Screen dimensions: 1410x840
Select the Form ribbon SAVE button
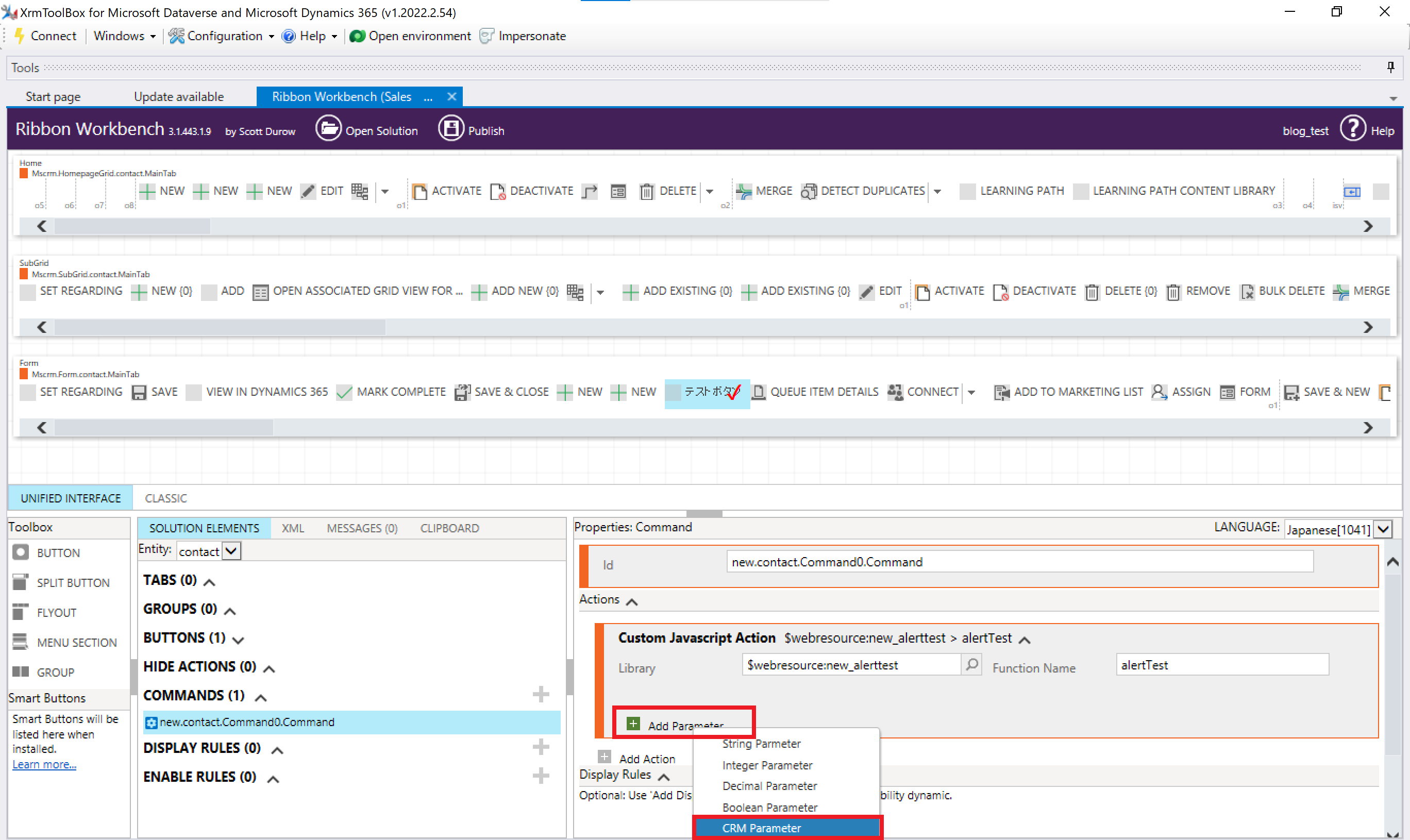pos(155,392)
